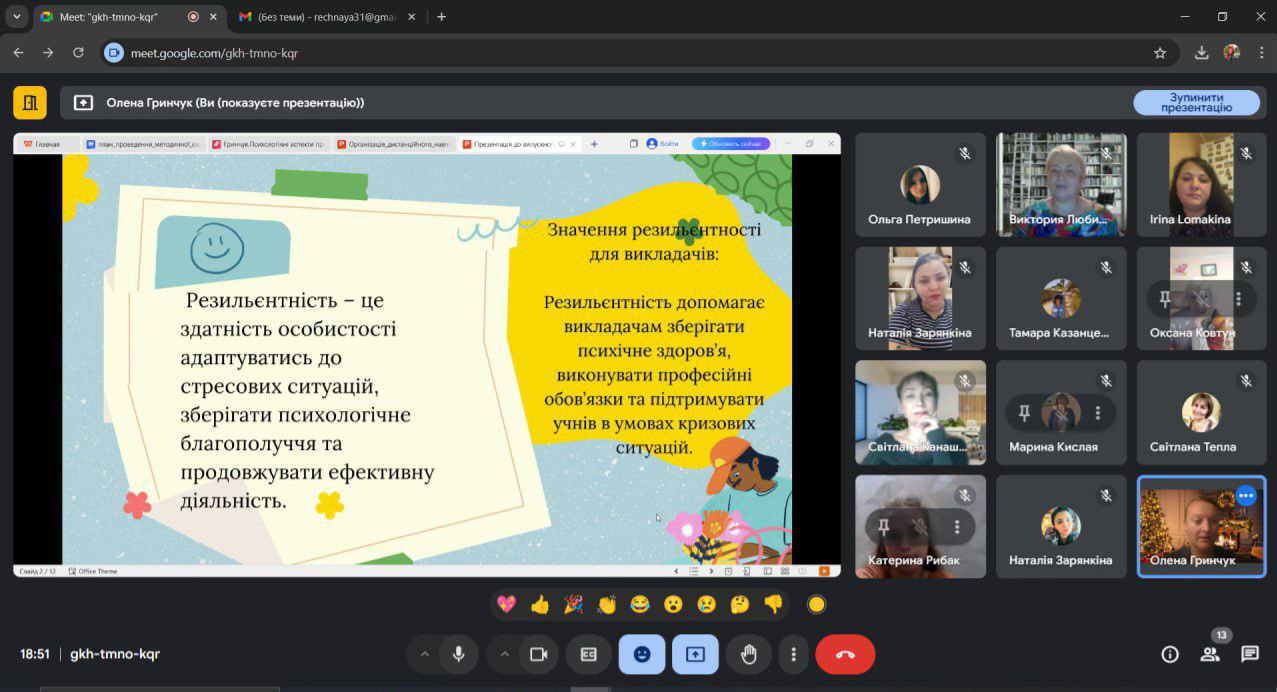
Task: Reload the Meet page
Action: point(78,53)
